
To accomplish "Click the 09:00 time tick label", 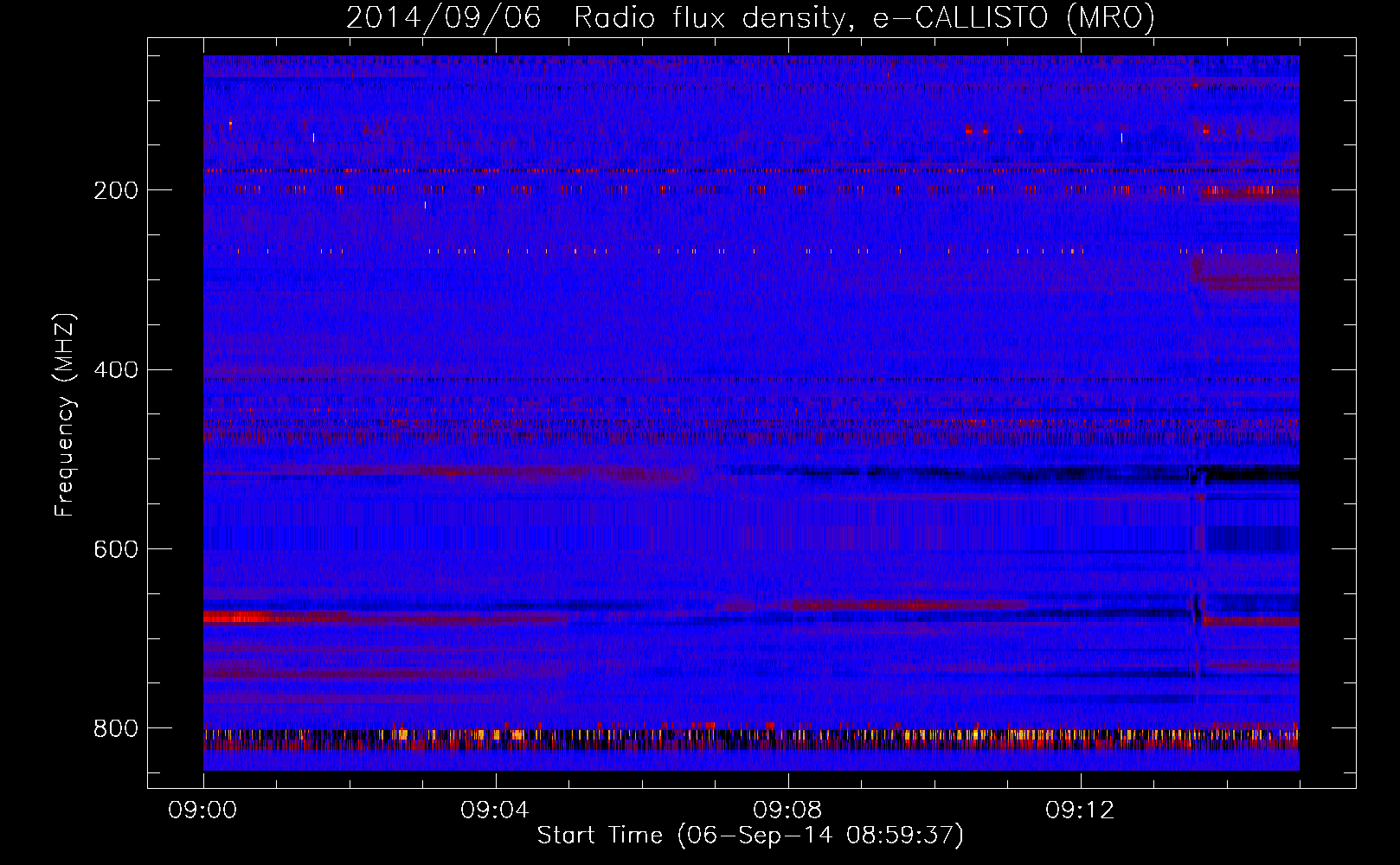I will [x=202, y=810].
